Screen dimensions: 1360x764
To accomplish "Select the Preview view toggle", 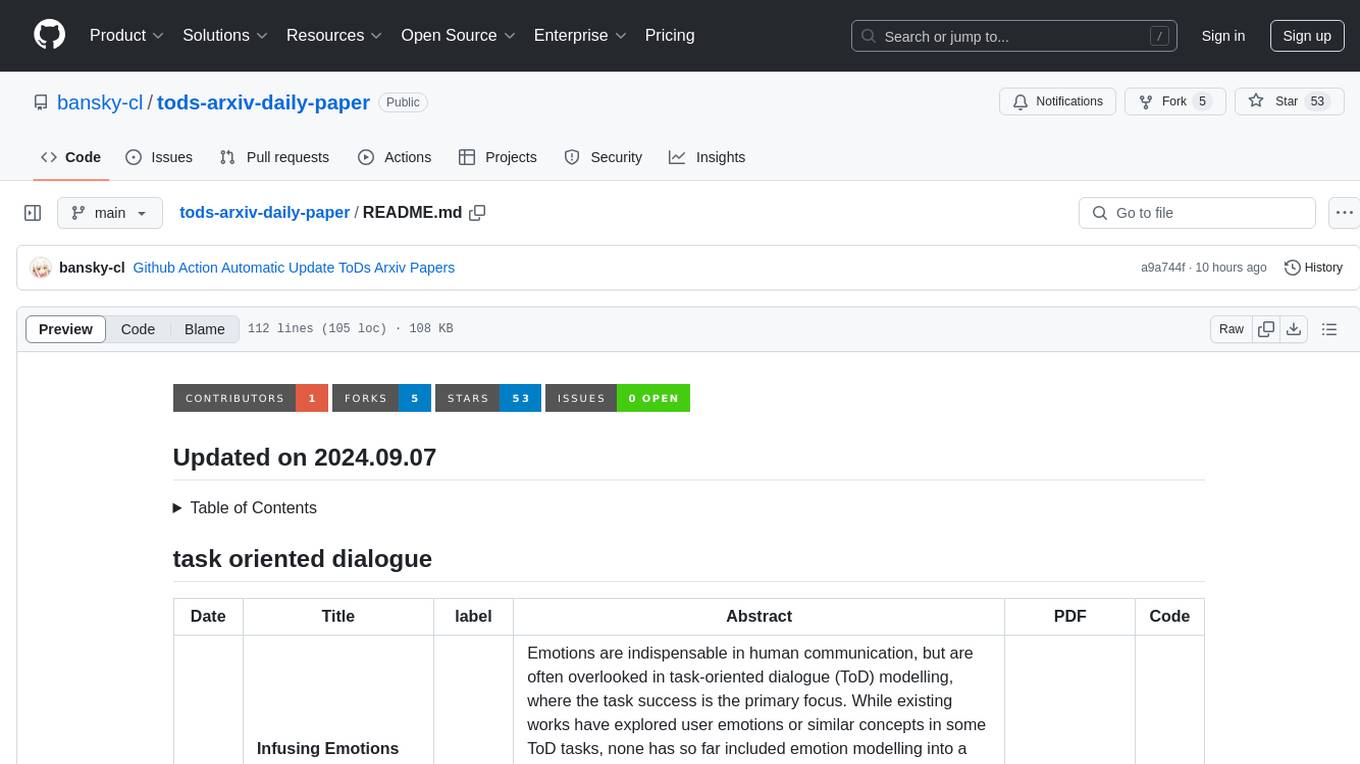I will pos(66,329).
